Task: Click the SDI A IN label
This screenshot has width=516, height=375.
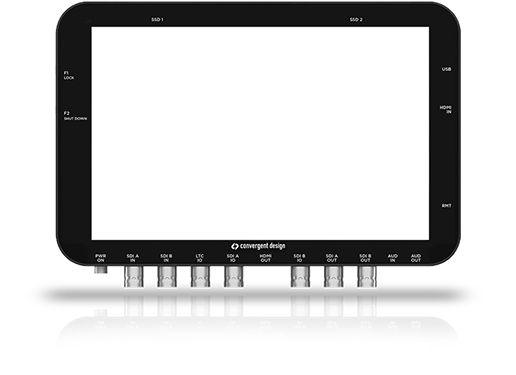Action: point(133,258)
